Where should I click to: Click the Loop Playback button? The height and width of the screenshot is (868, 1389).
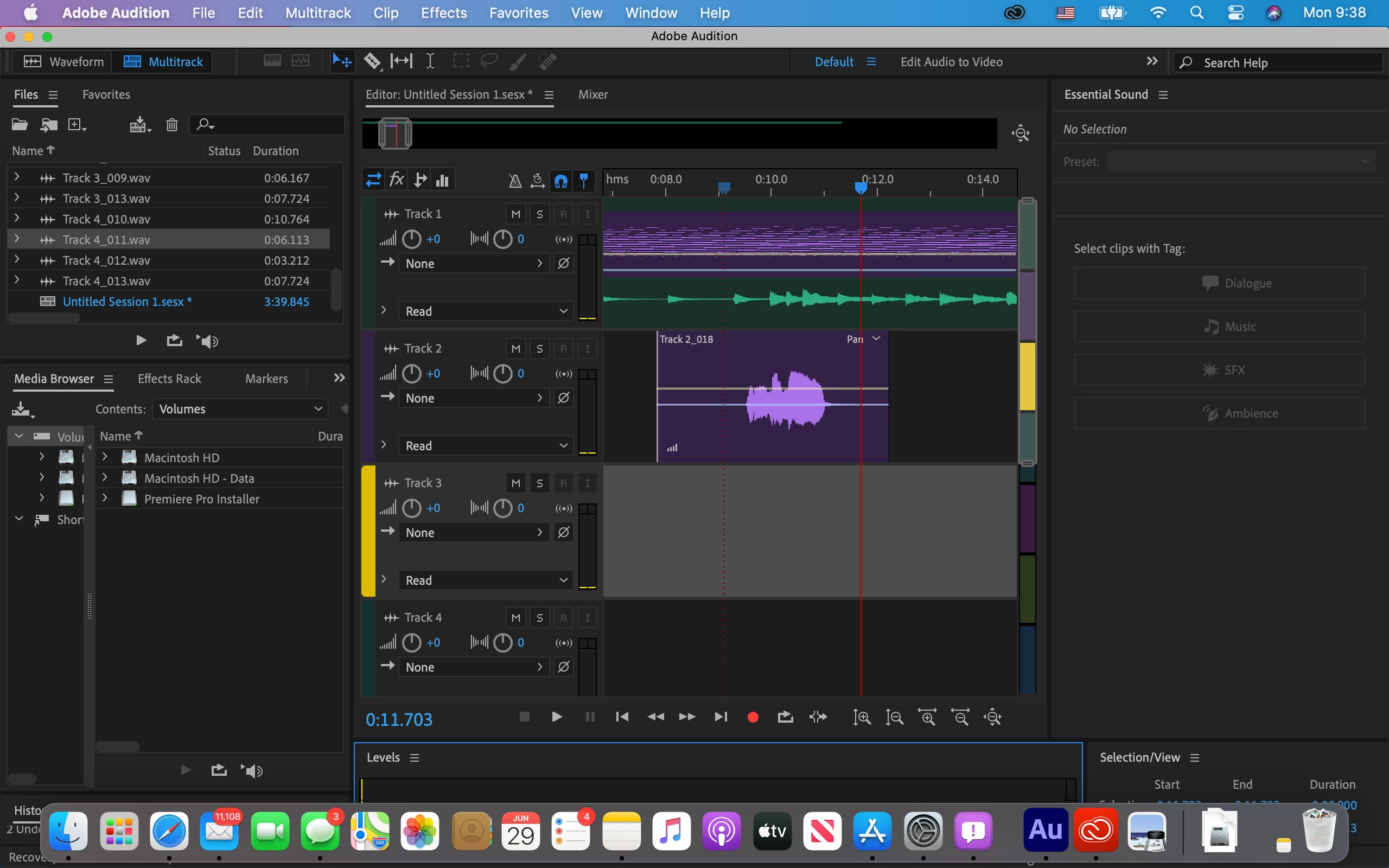(x=785, y=717)
